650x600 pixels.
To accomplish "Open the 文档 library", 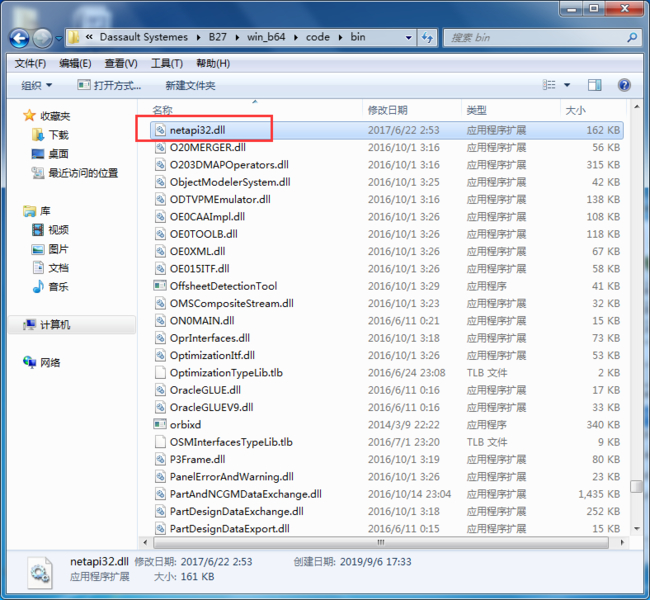I will [51, 268].
